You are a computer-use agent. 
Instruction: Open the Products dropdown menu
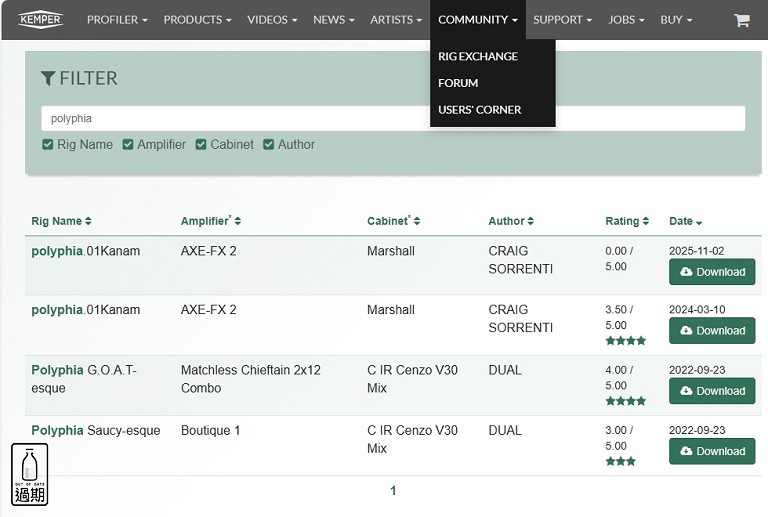click(197, 20)
